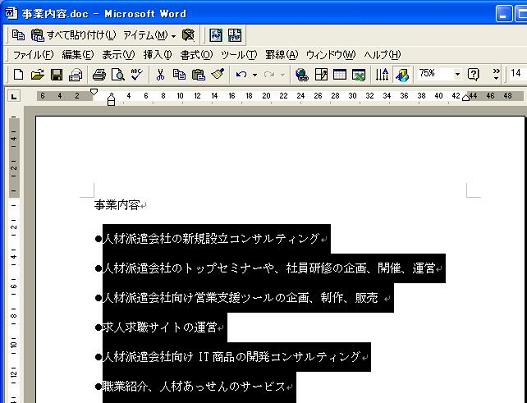Cut selection with the scissors icon
The width and height of the screenshot is (527, 403).
click(160, 74)
